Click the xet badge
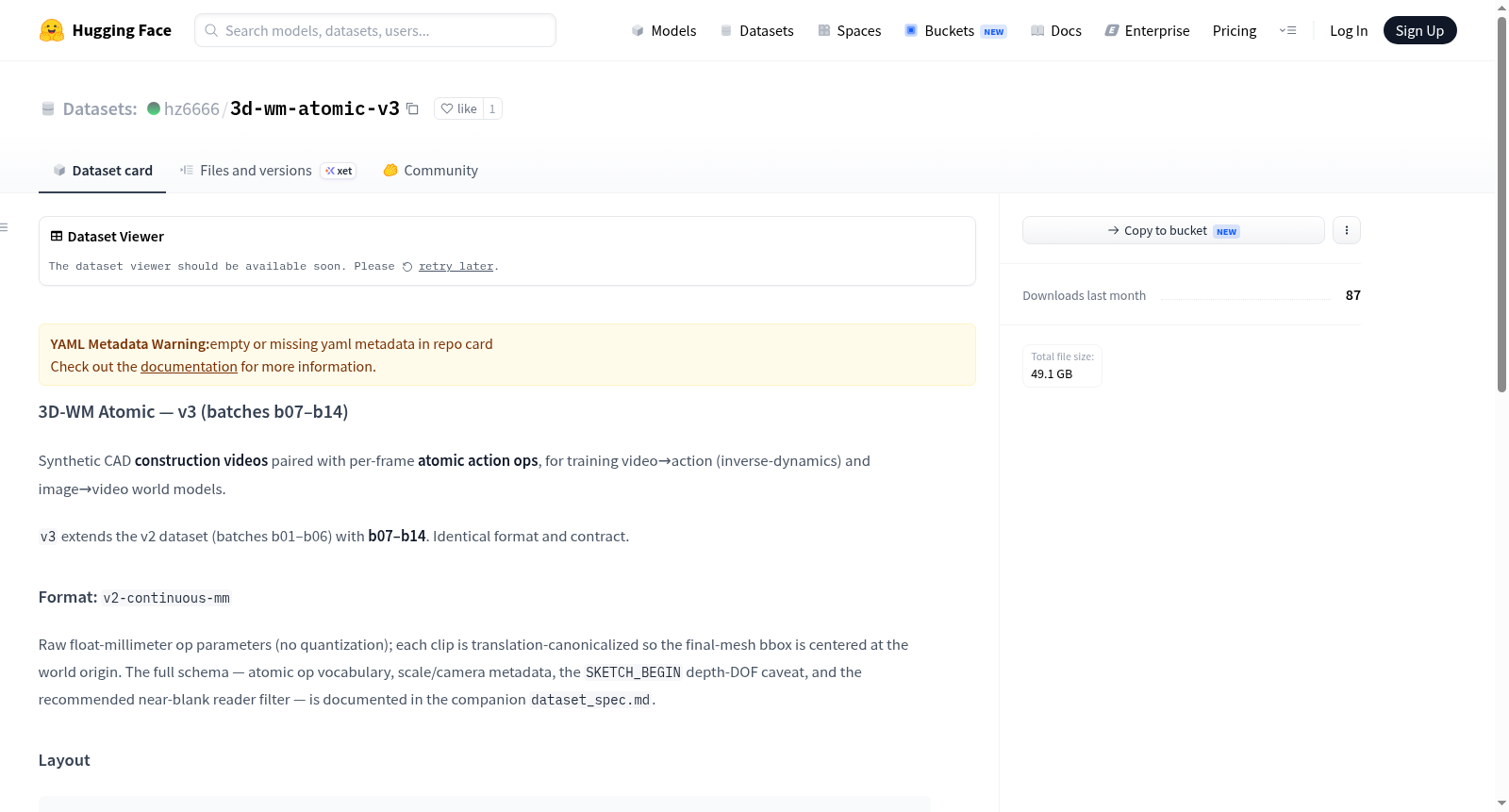 [339, 171]
